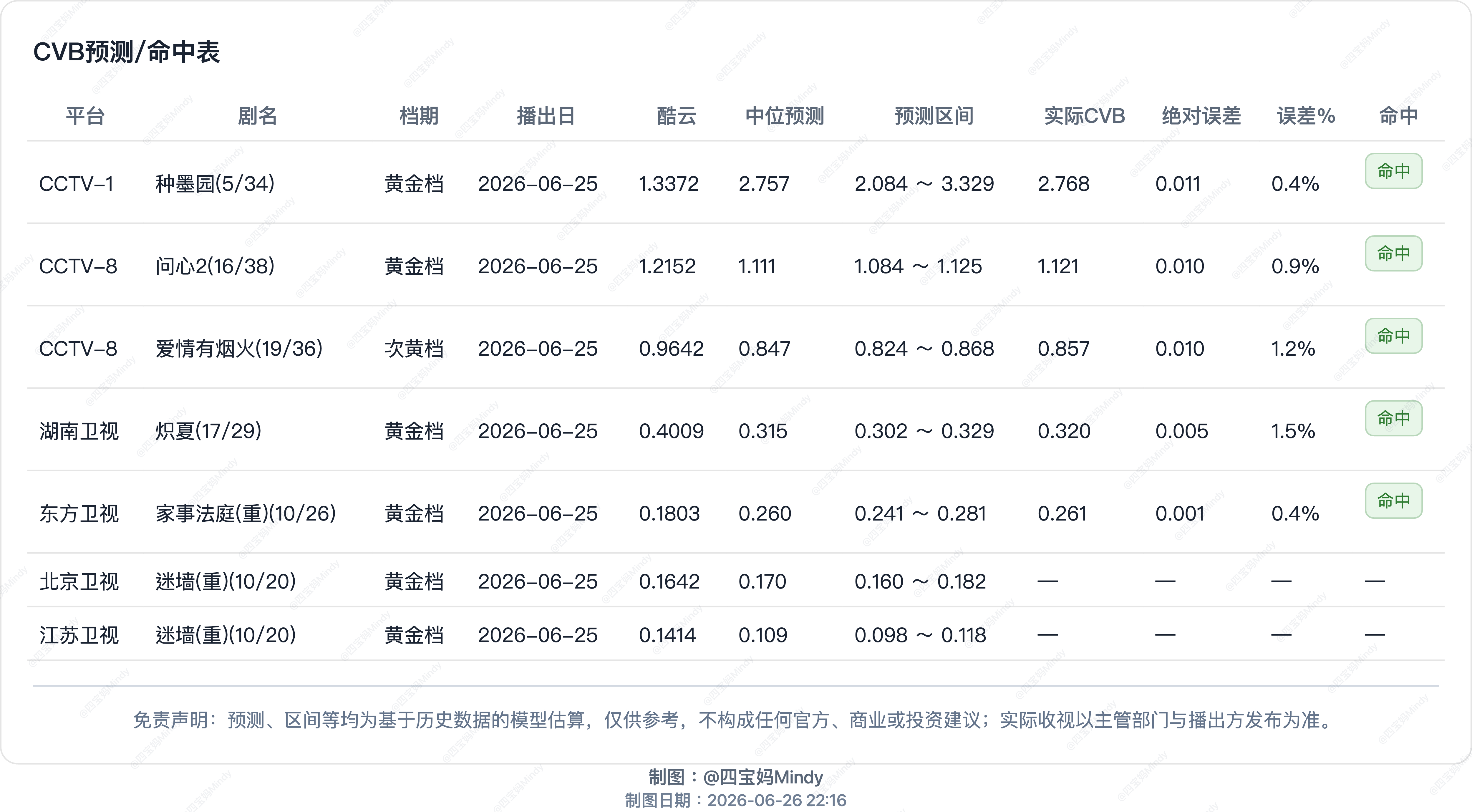Click the 中位预测 column header

[x=785, y=116]
